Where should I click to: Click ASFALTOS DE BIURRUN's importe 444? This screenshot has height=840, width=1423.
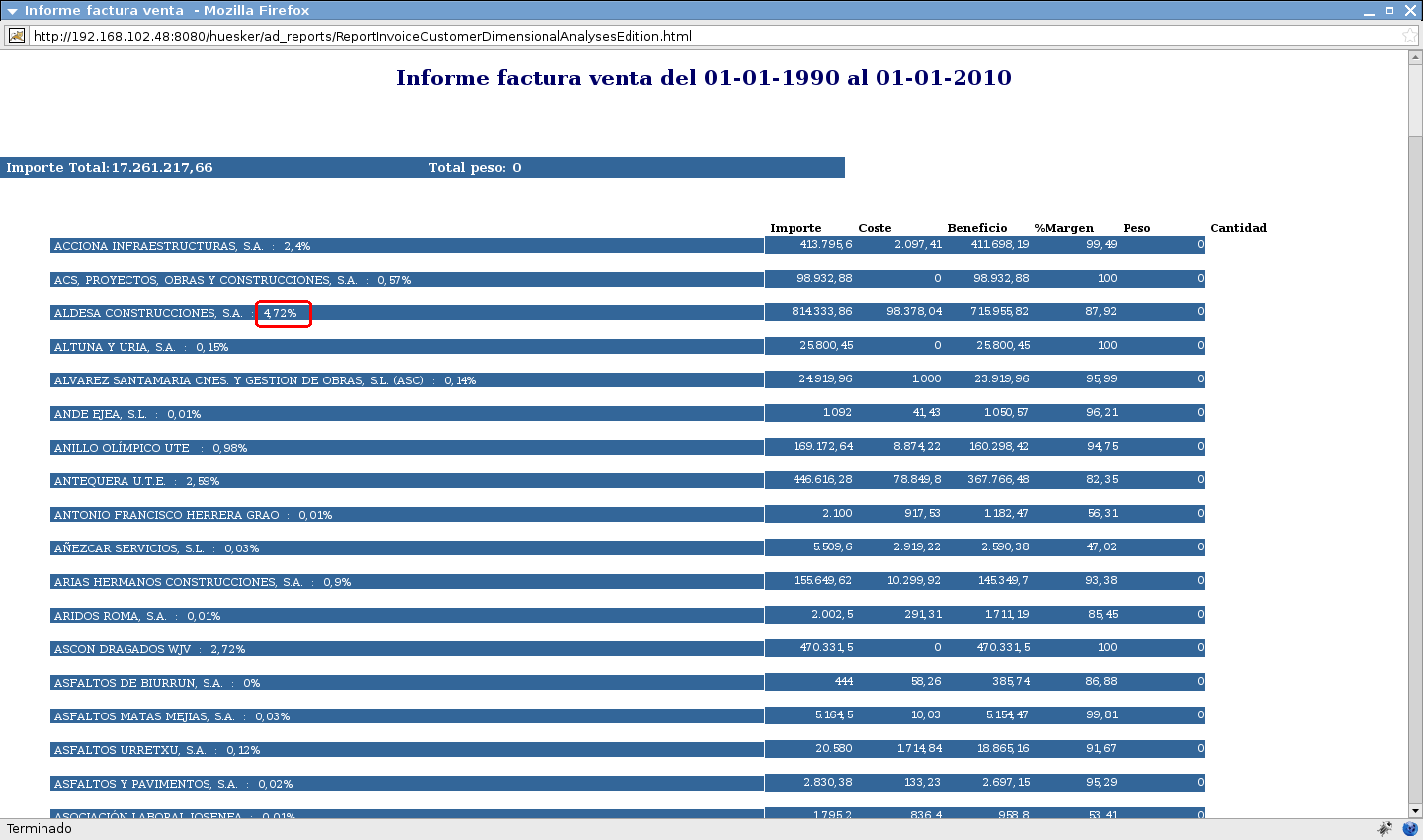point(844,681)
